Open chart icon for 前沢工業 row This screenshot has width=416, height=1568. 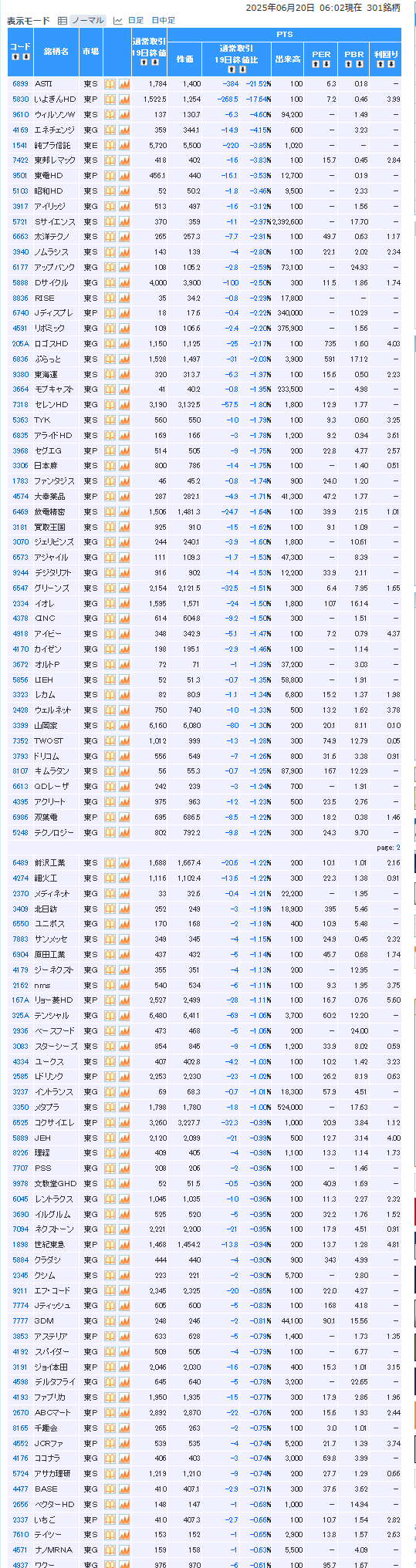(123, 863)
